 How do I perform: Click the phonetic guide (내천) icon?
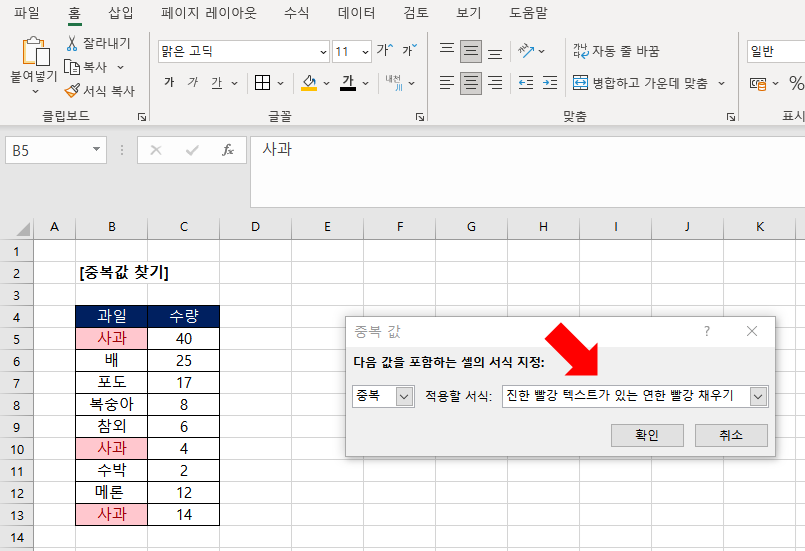[394, 83]
